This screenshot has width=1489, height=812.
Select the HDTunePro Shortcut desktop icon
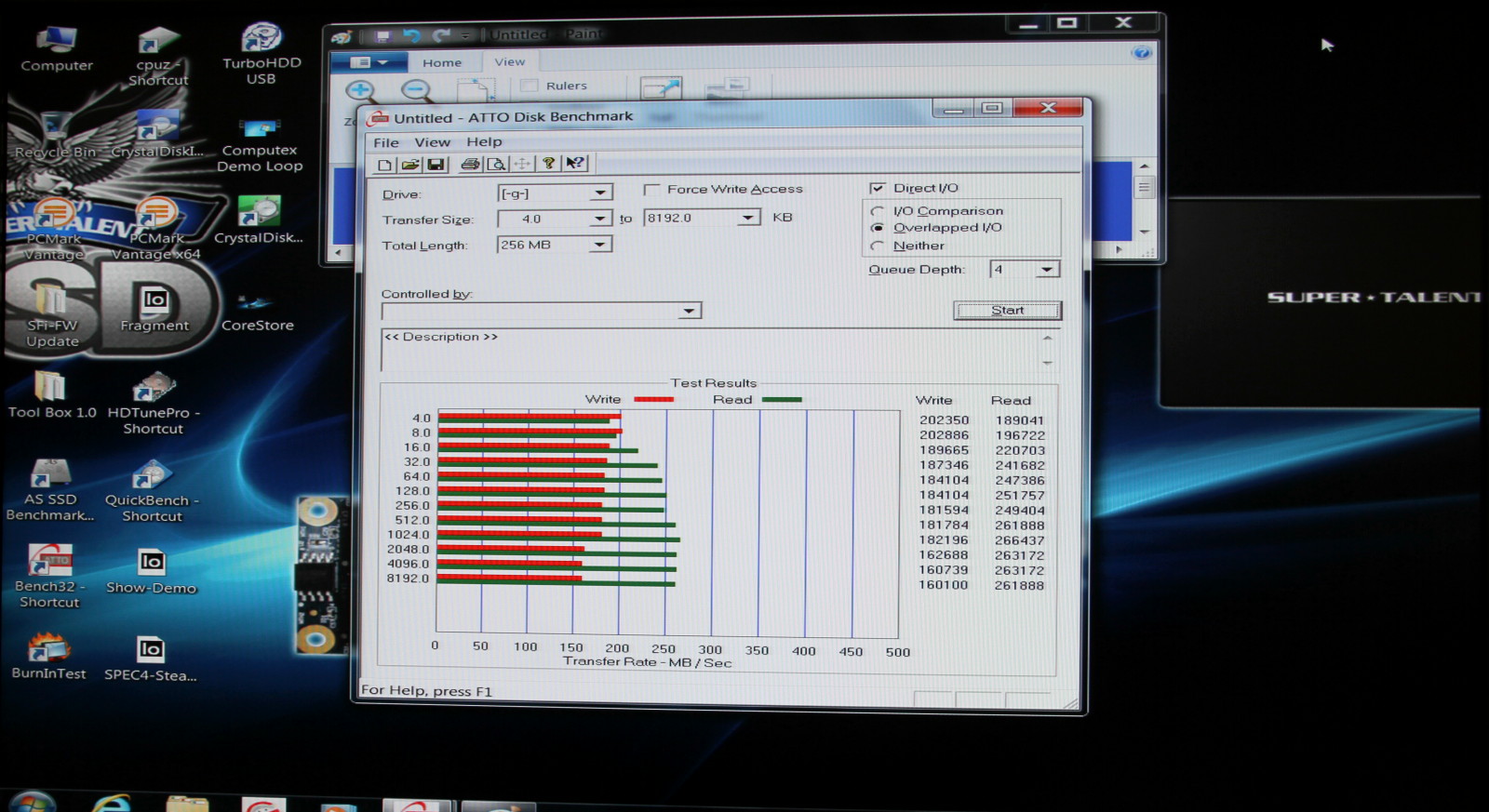pos(154,403)
